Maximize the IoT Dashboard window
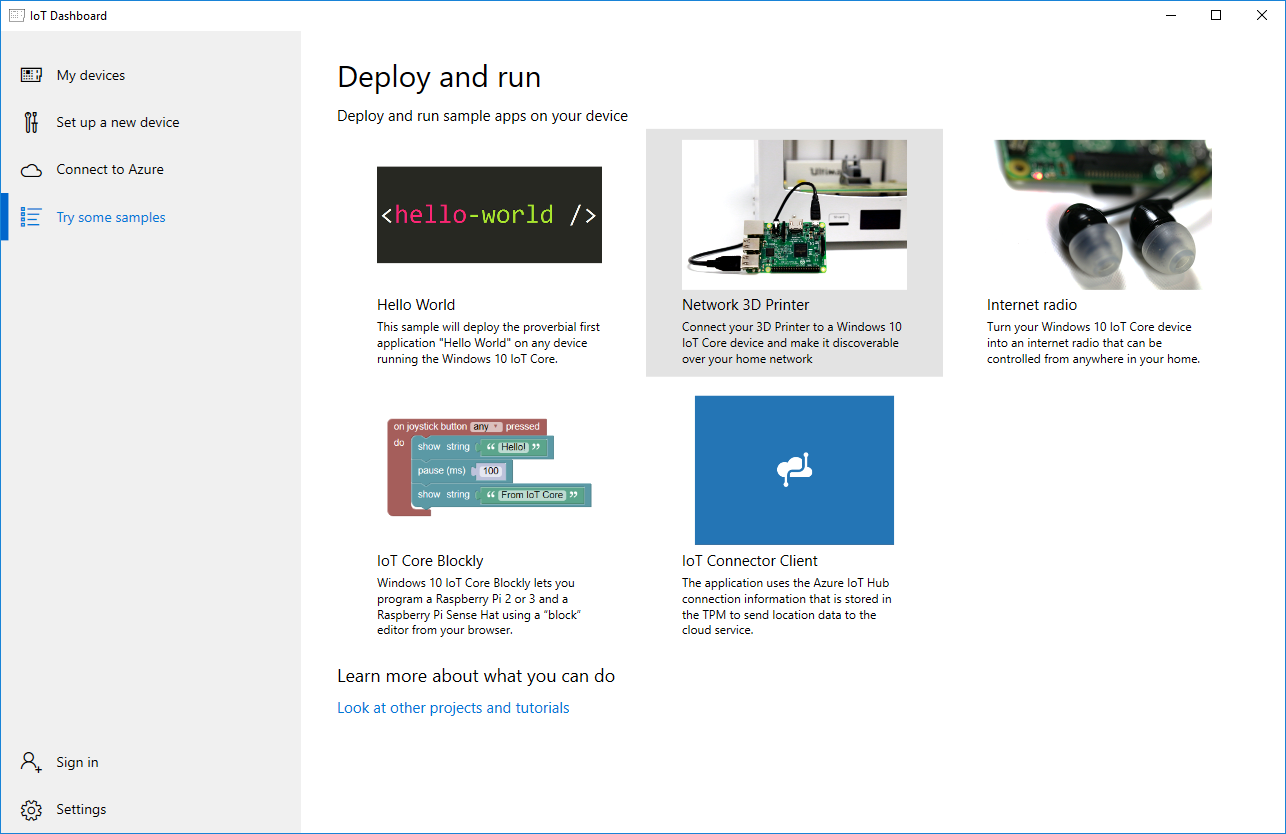This screenshot has height=834, width=1286. tap(1216, 15)
